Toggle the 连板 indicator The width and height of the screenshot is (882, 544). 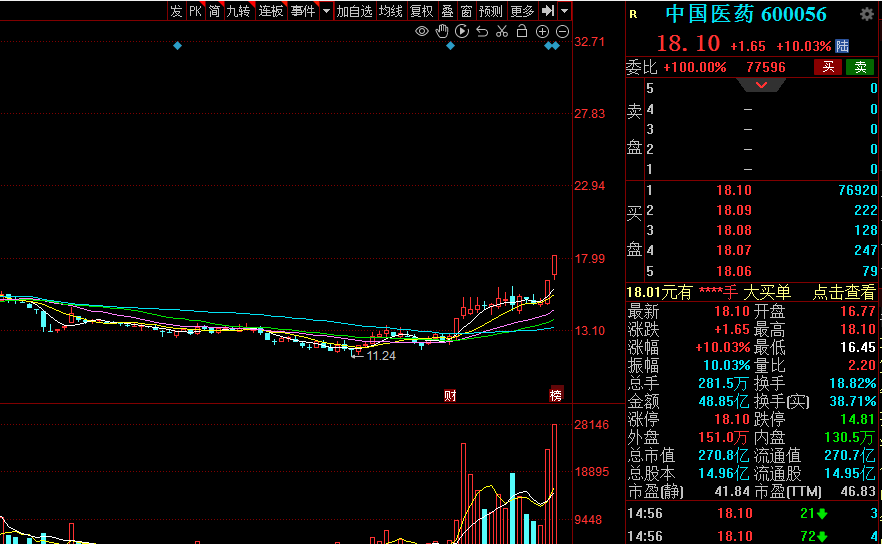click(271, 11)
